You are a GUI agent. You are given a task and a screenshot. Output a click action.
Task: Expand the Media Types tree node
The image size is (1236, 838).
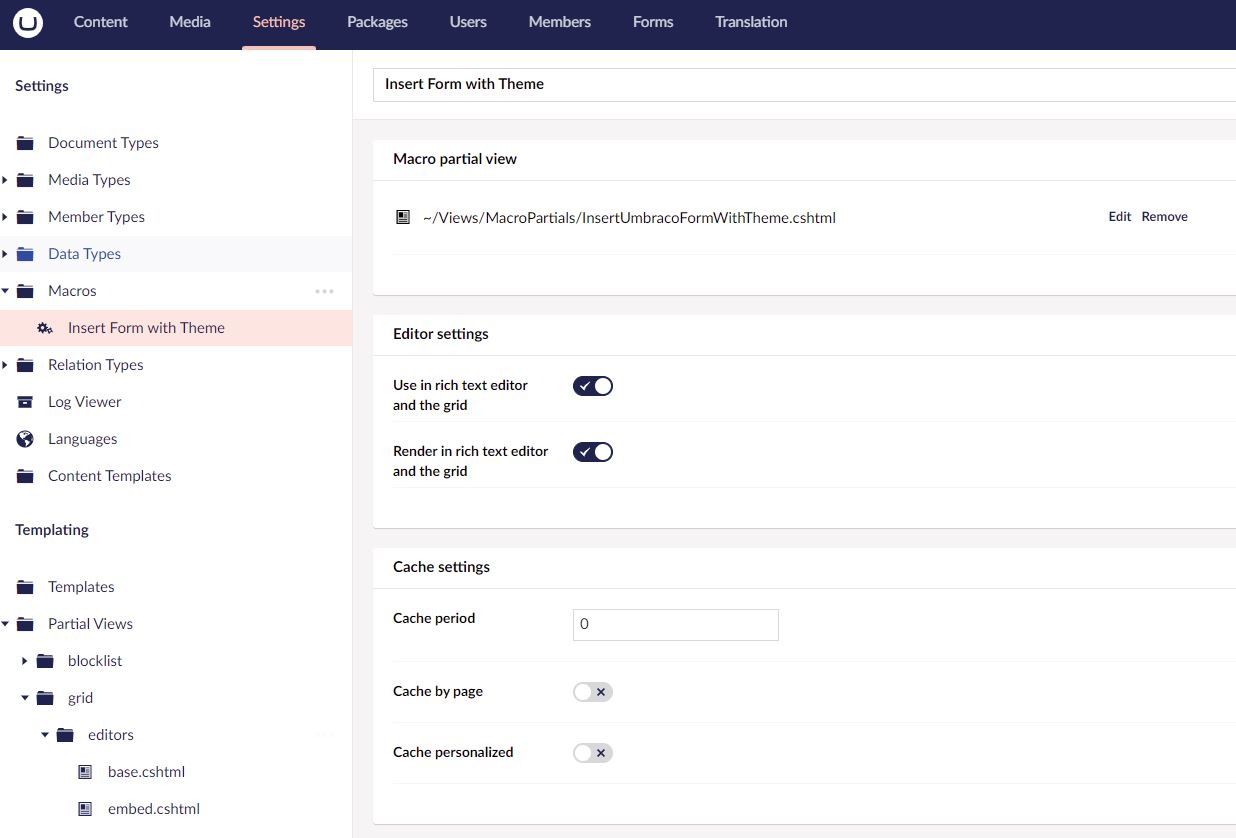pyautogui.click(x=5, y=180)
